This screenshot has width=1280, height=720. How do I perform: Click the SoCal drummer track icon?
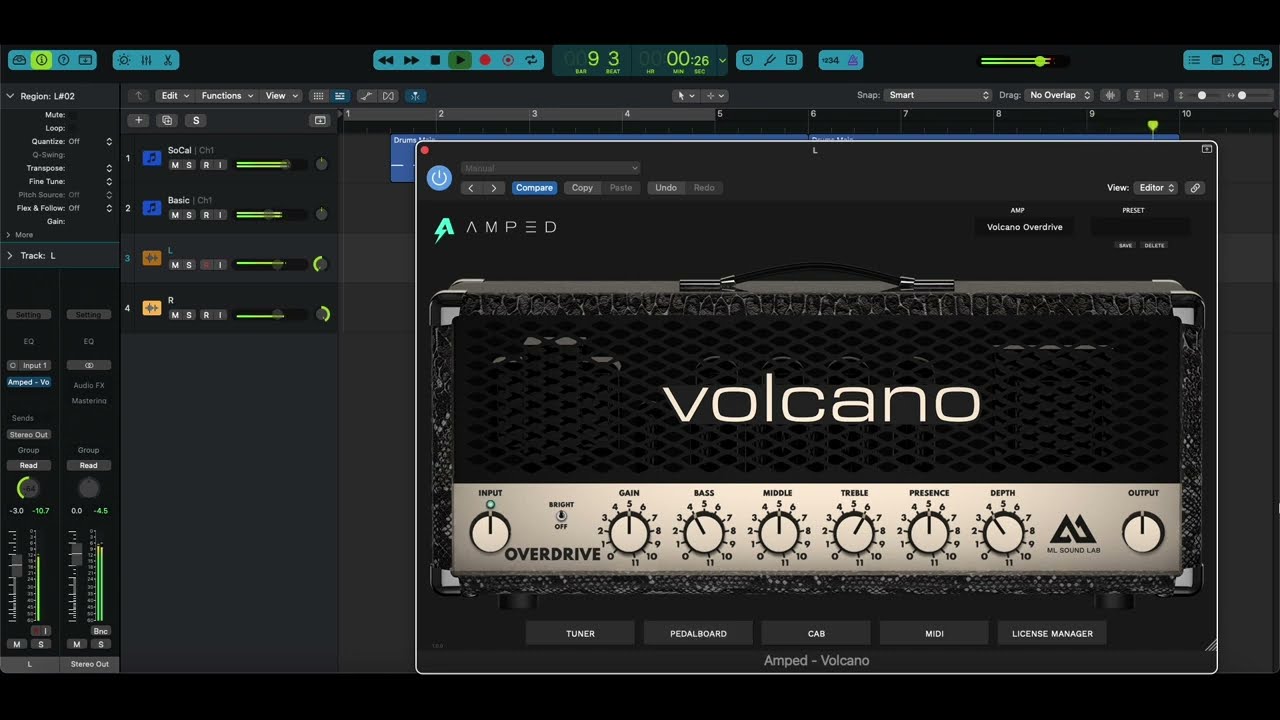coord(152,158)
